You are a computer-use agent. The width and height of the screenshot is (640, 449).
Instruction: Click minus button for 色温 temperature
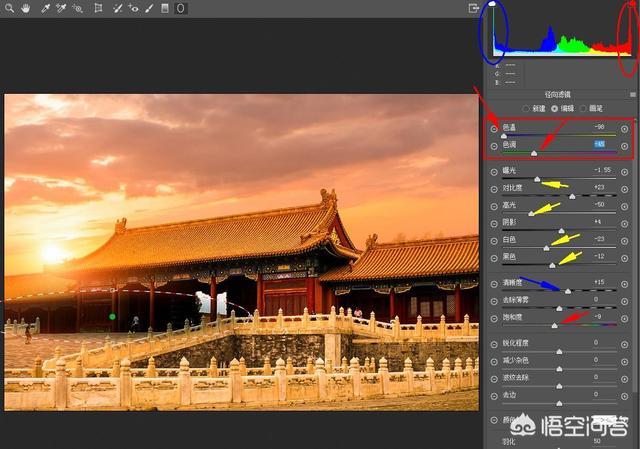click(494, 129)
